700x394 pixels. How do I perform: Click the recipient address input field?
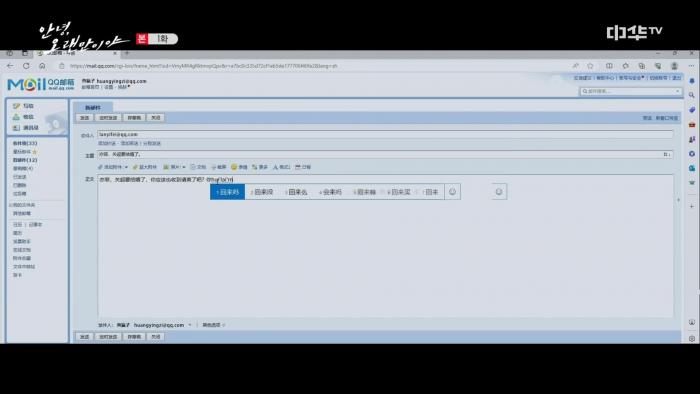coord(385,134)
